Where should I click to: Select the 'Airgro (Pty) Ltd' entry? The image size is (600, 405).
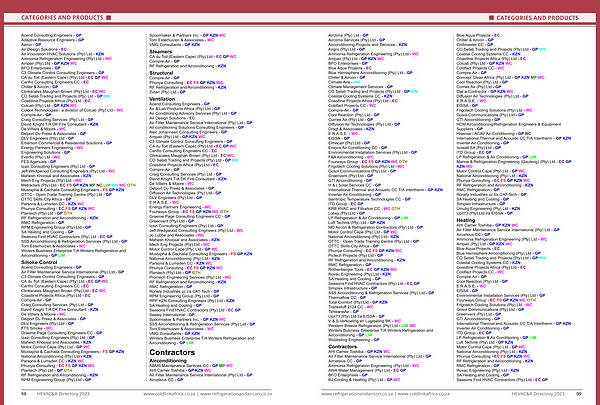tap(347, 49)
